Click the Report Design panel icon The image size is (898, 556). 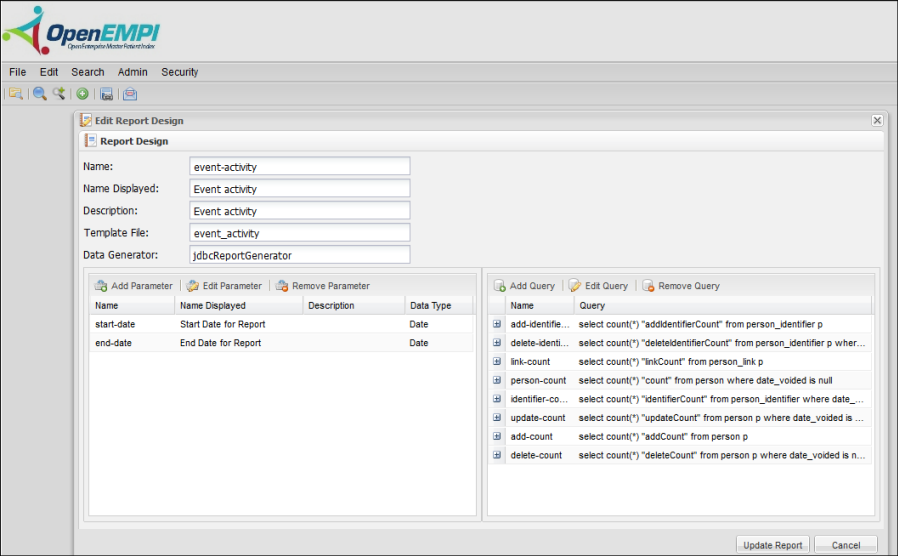90,141
